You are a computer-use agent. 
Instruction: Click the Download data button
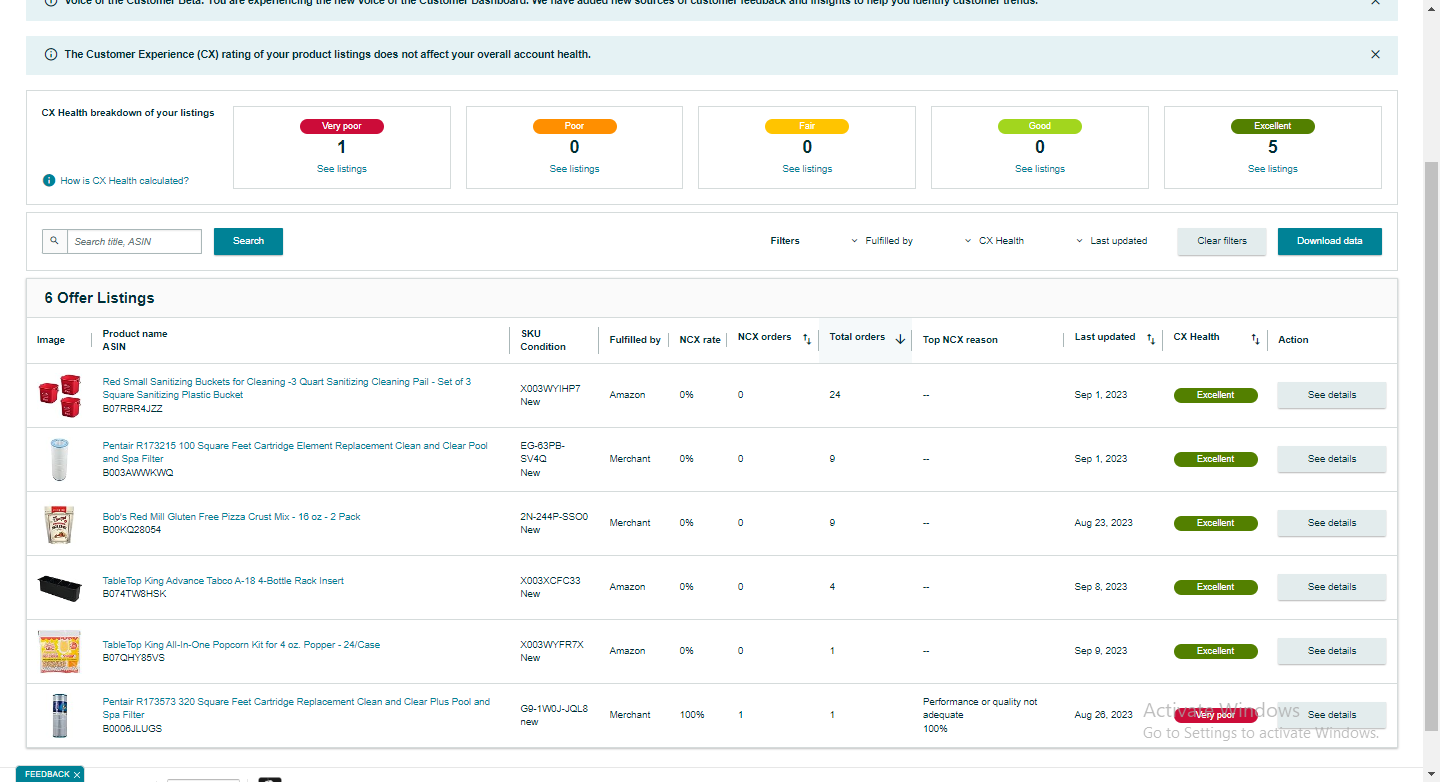coord(1330,241)
